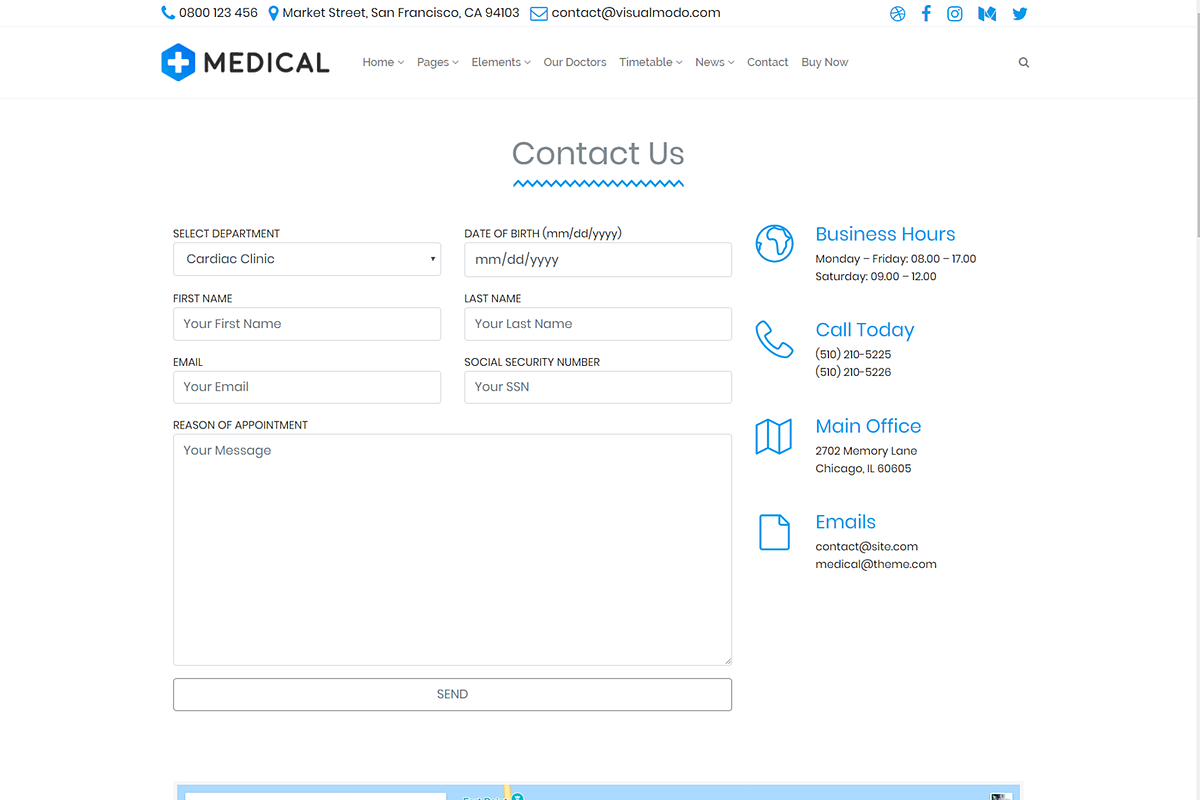This screenshot has height=800, width=1200.
Task: Open the Instagram social icon
Action: (955, 14)
